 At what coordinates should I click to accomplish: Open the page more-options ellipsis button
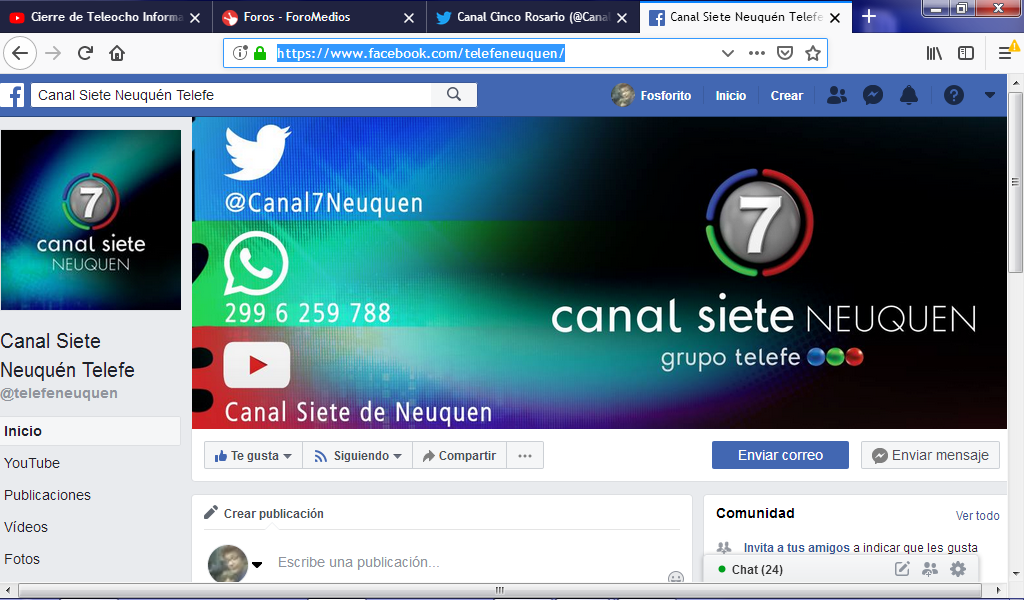coord(524,455)
